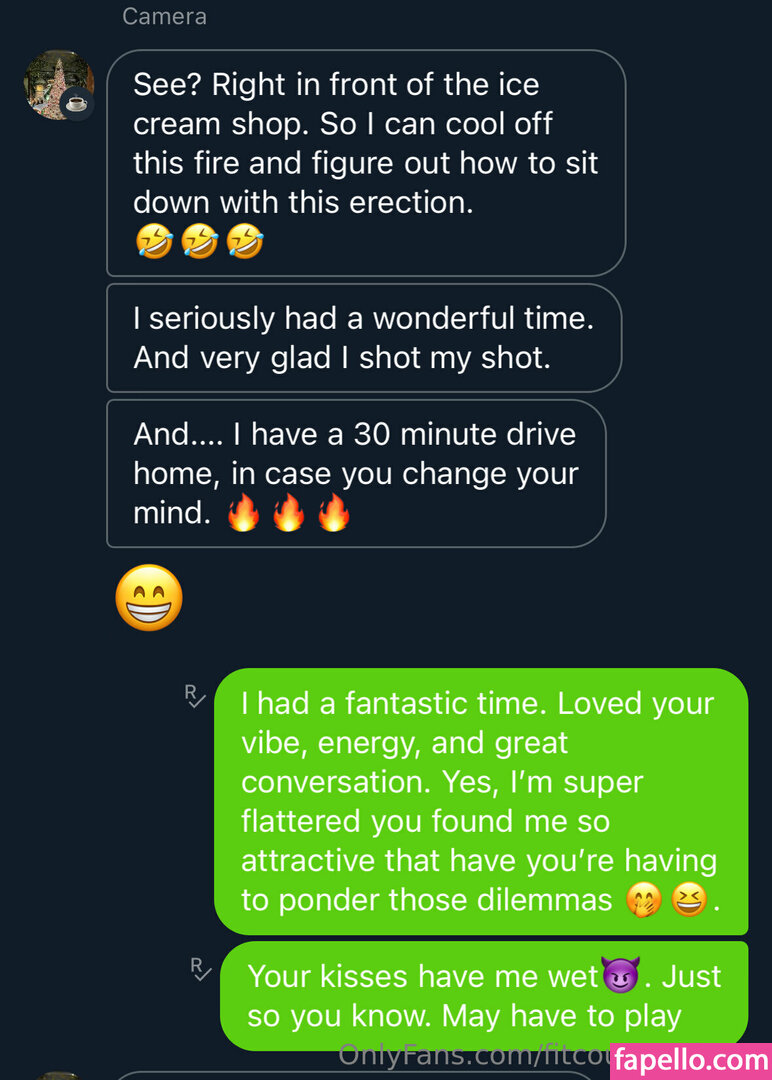Viewport: 772px width, 1080px height.
Task: Tap the "30 minute drive home" message
Action: [x=356, y=474]
